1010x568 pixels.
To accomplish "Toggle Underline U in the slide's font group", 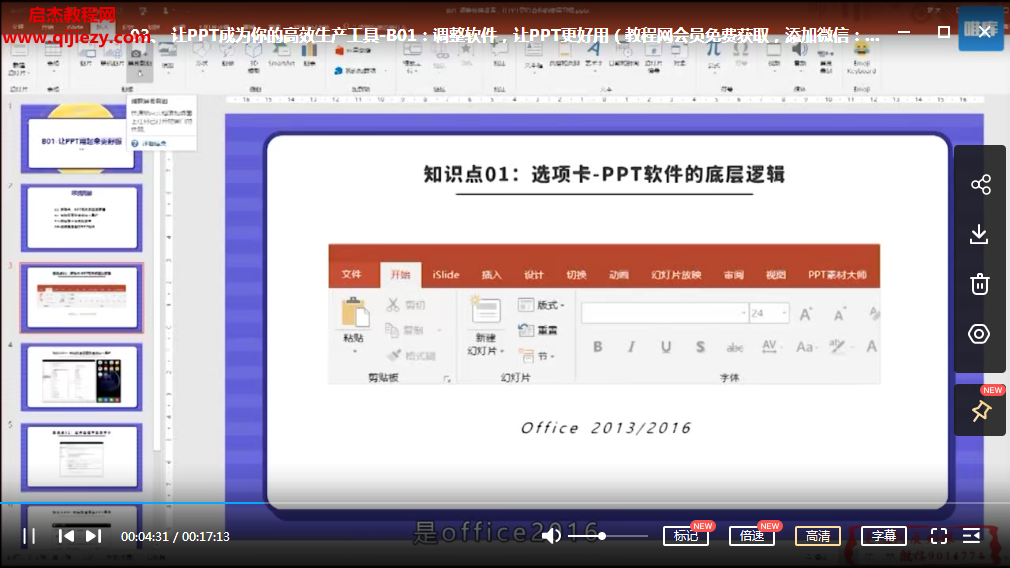I will [666, 347].
